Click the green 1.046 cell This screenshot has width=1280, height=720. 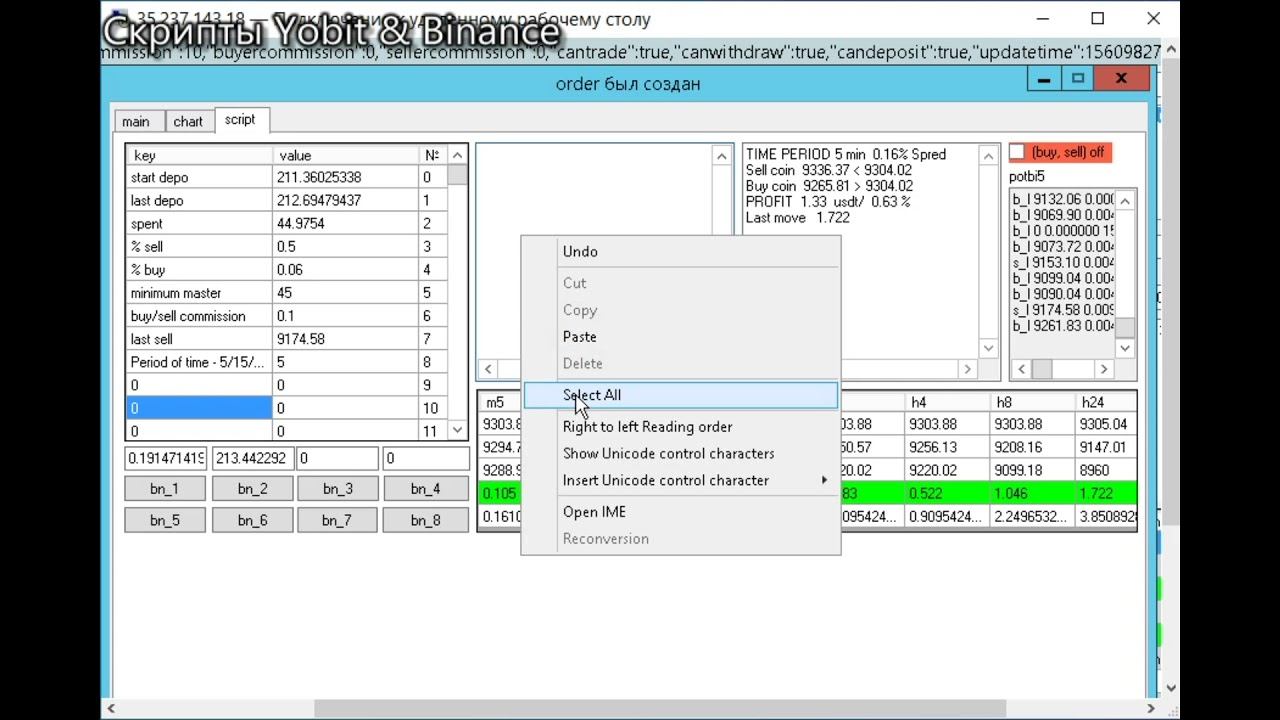[x=1032, y=494]
